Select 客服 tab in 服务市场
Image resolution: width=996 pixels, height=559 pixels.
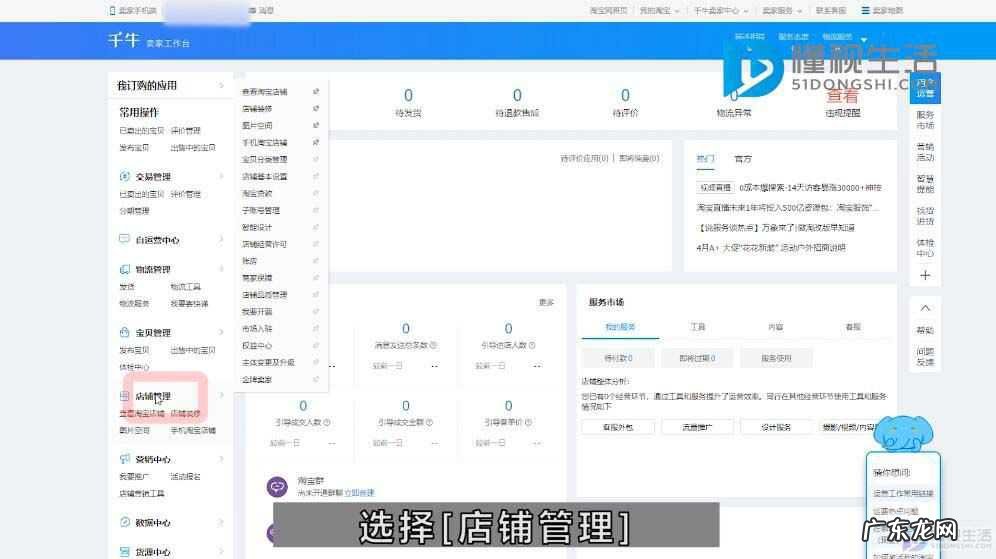coord(853,327)
